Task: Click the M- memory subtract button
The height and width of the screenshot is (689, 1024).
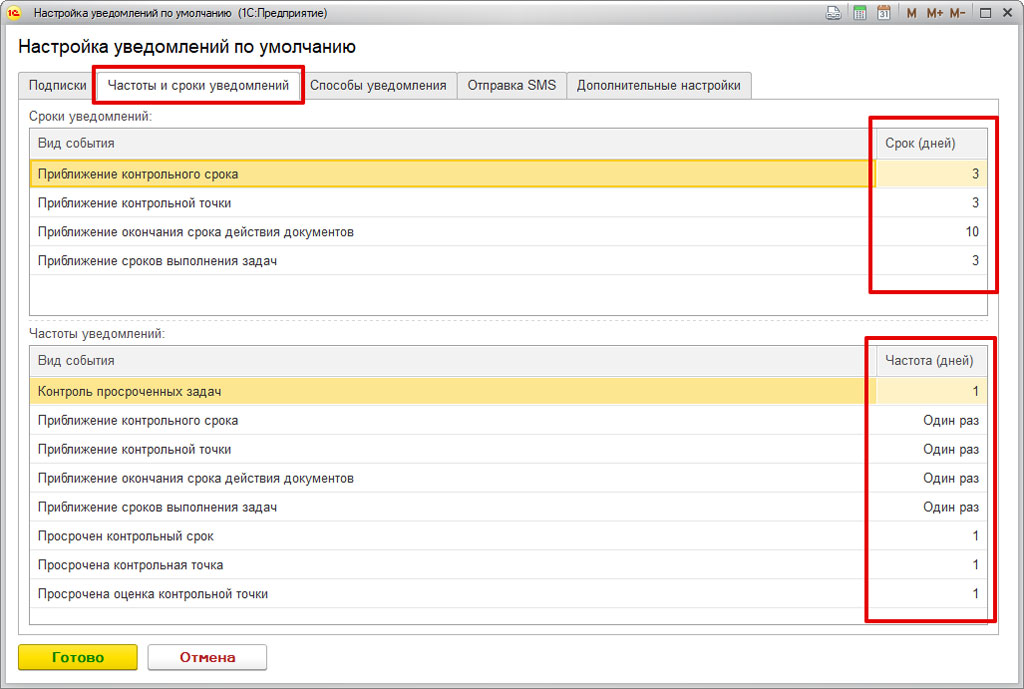Action: 957,13
